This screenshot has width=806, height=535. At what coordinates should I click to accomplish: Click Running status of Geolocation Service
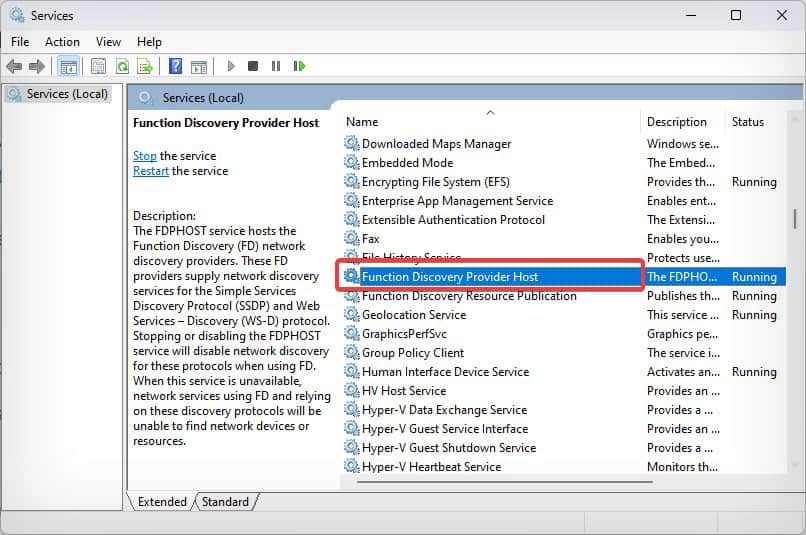(x=754, y=315)
